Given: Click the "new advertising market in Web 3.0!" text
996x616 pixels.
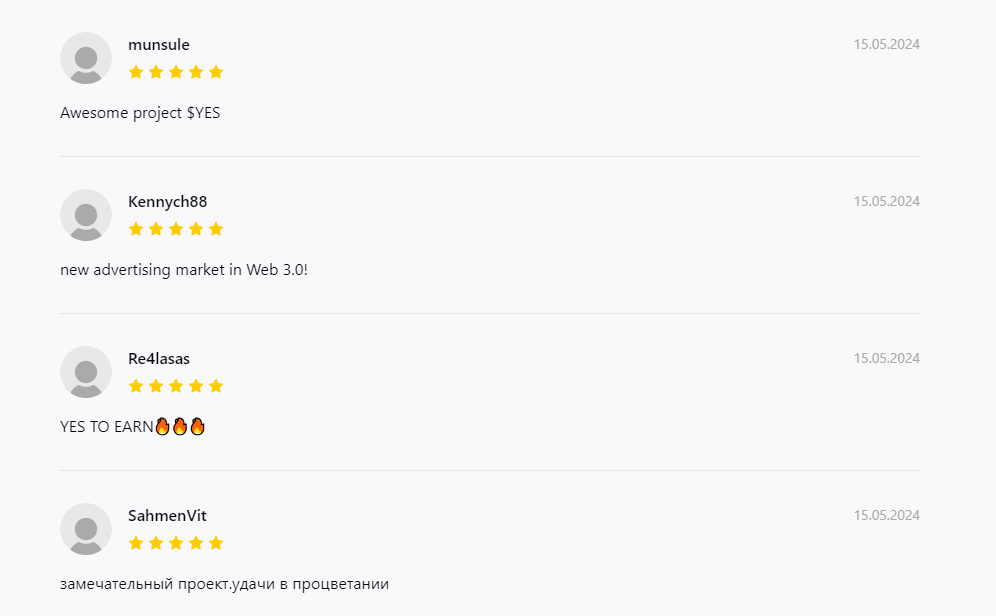Looking at the screenshot, I should (184, 270).
